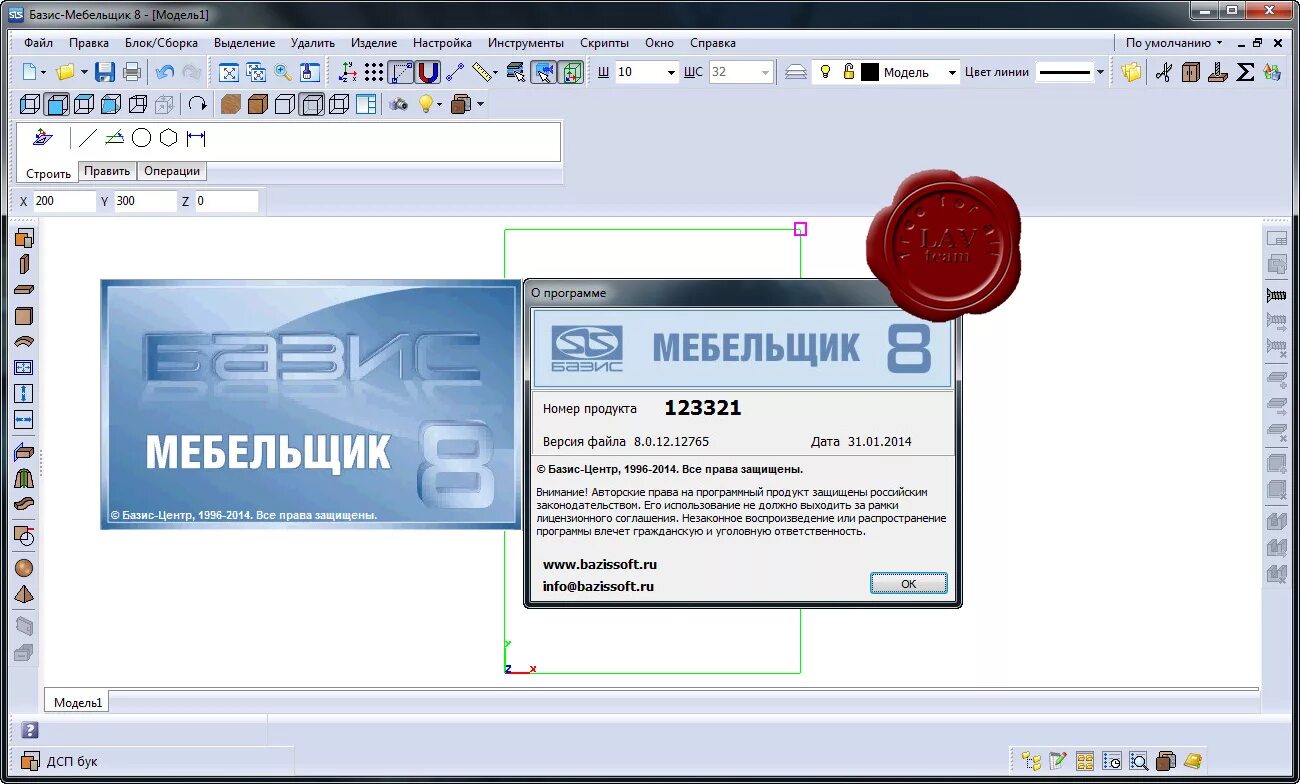1300x784 pixels.
Task: Click the Sigma summary icon
Action: point(1245,72)
